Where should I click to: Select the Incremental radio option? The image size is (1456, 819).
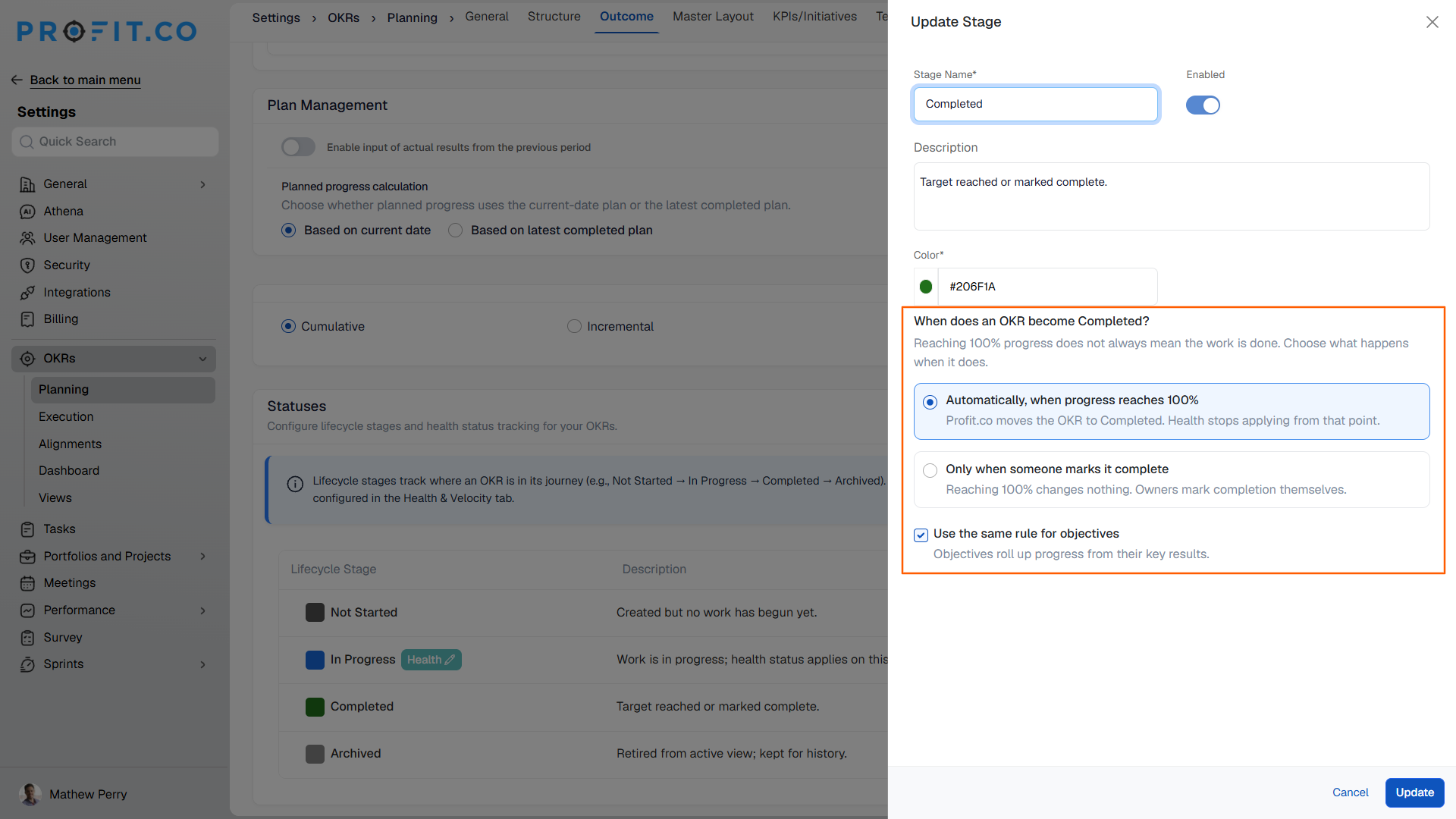574,327
